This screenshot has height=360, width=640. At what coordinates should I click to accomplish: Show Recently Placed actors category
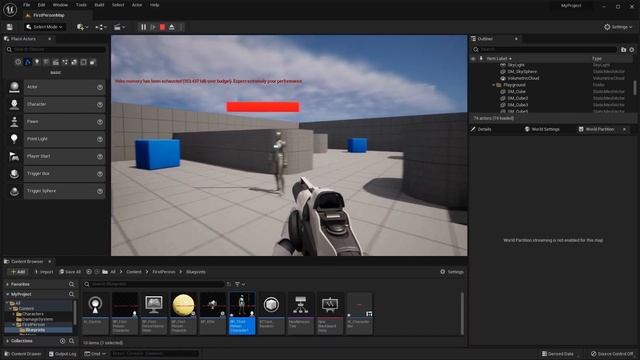click(18, 62)
